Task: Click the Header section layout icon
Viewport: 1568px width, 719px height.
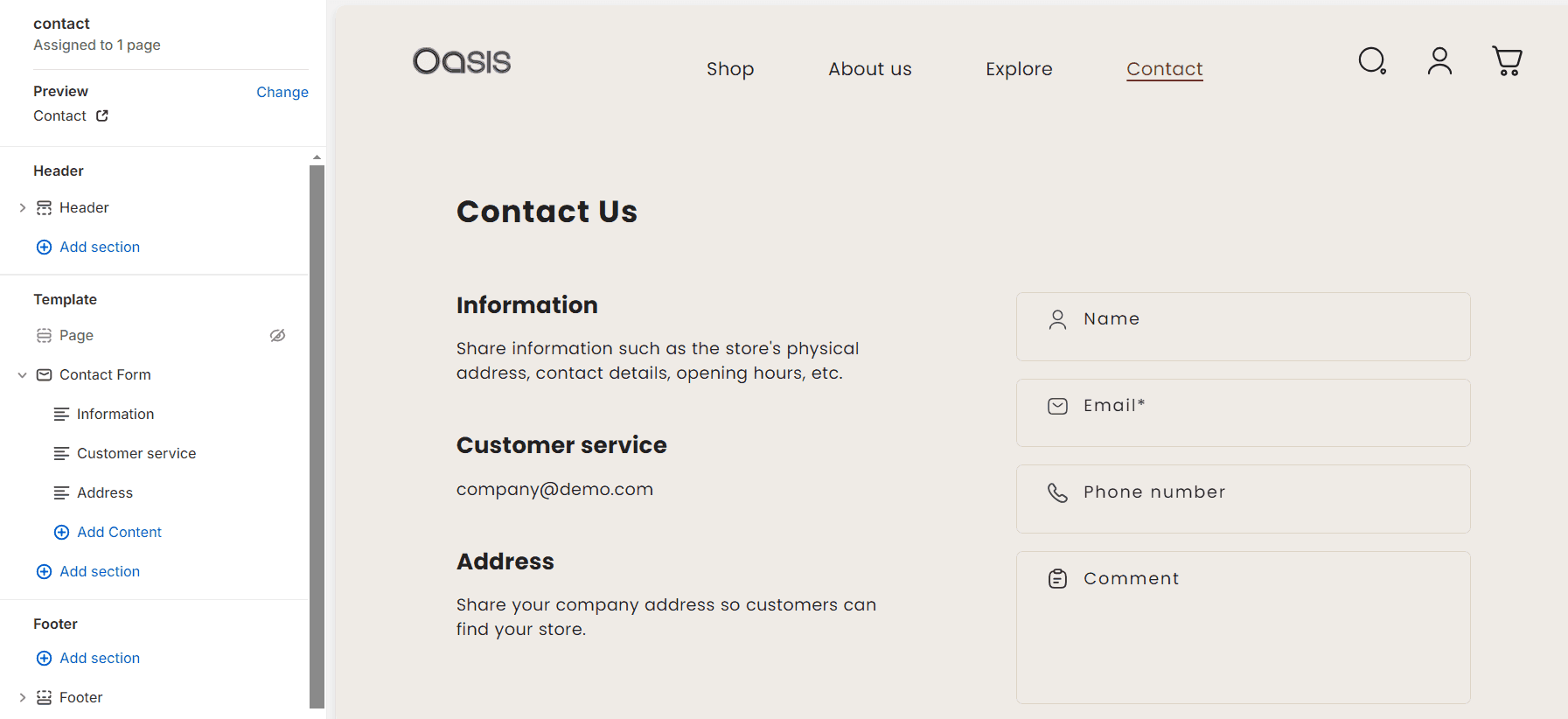Action: point(44,208)
